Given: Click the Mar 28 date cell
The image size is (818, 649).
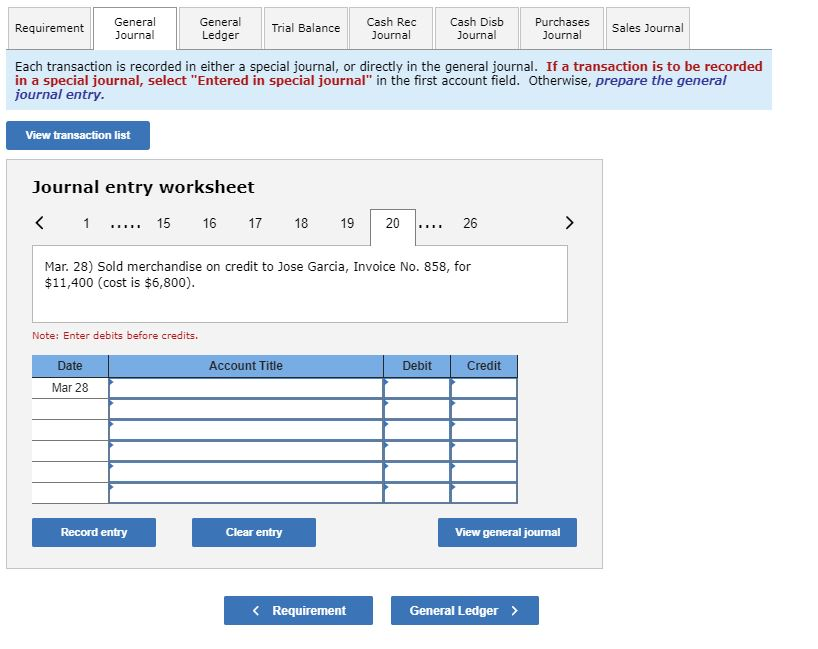Looking at the screenshot, I should pos(70,388).
